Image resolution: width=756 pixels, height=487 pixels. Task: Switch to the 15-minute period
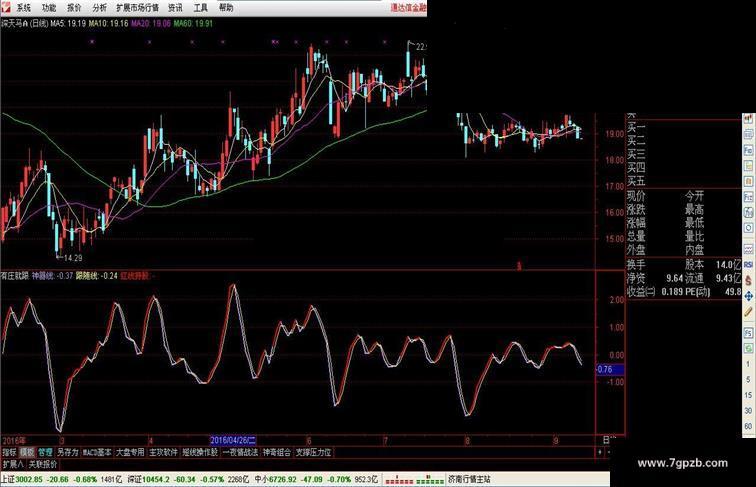coord(748,395)
